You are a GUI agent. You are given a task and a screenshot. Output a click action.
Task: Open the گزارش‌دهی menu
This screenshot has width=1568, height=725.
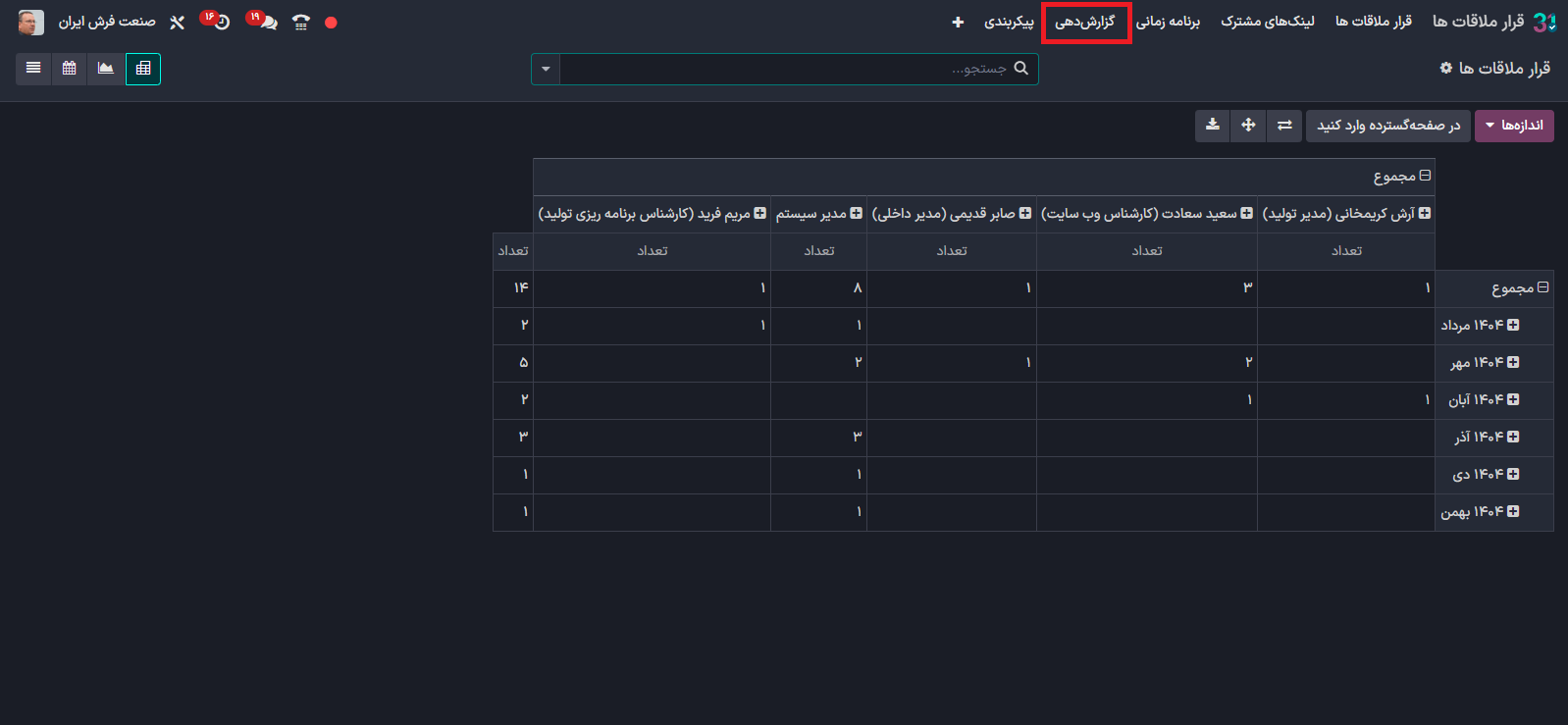pos(1085,23)
